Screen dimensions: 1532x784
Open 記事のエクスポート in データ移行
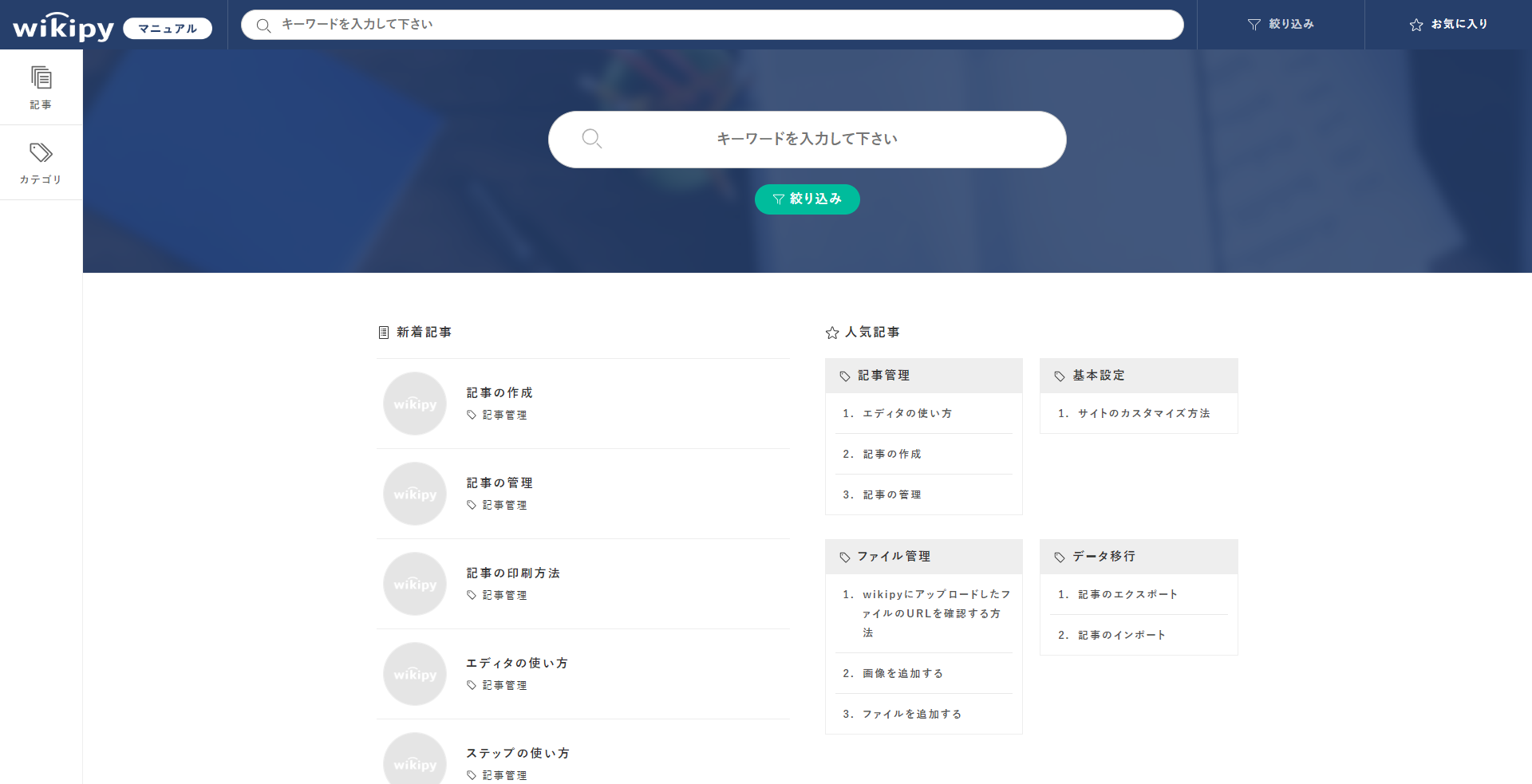(x=1127, y=594)
